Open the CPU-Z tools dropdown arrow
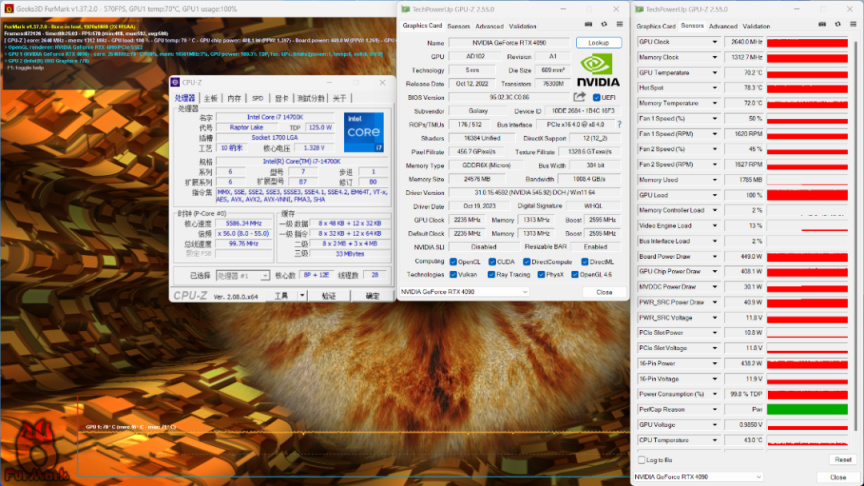This screenshot has height=486, width=864. [302, 296]
